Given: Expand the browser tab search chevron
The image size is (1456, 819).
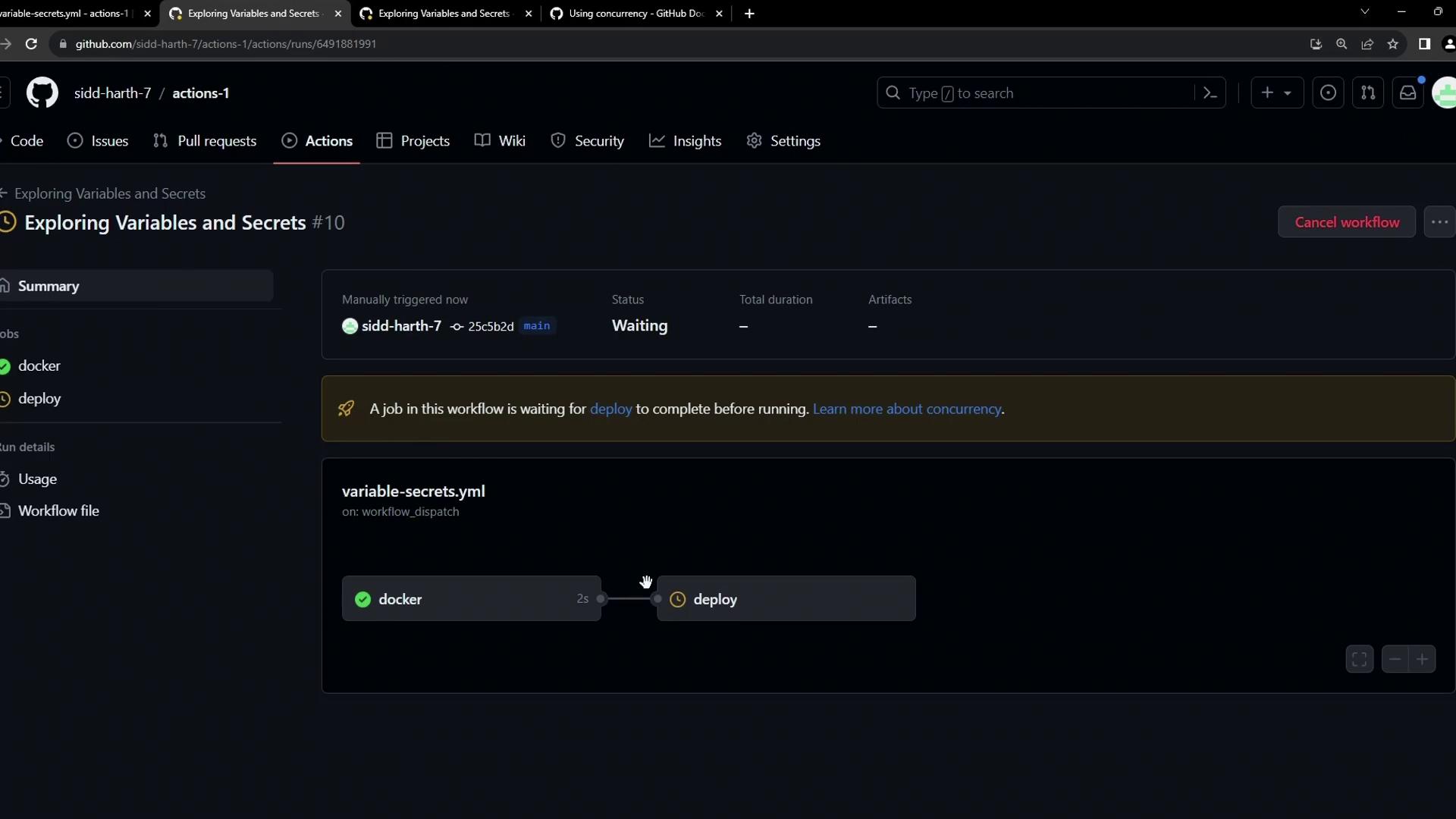Looking at the screenshot, I should pos(1365,12).
